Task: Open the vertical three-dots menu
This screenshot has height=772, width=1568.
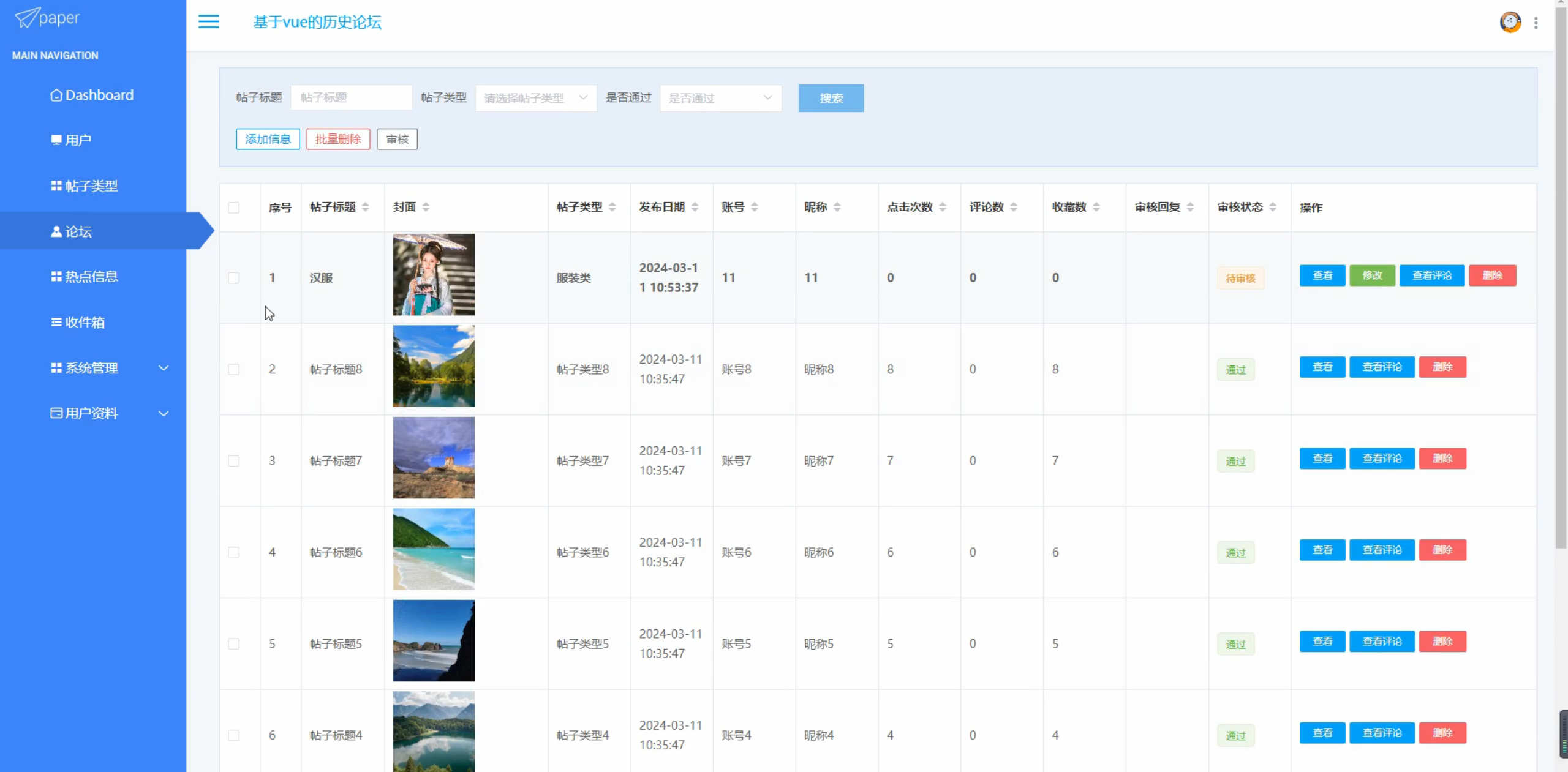Action: pyautogui.click(x=1536, y=23)
